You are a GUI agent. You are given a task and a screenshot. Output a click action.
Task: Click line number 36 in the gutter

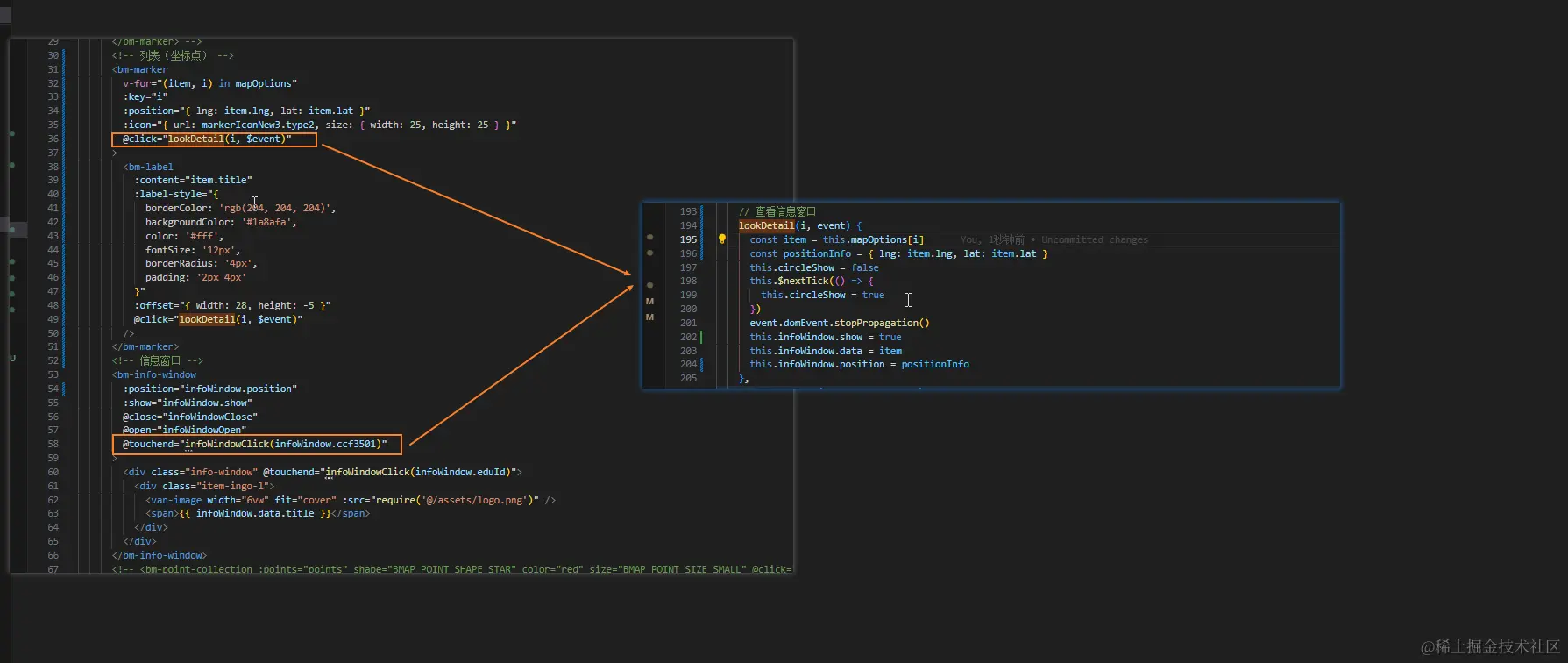point(53,139)
